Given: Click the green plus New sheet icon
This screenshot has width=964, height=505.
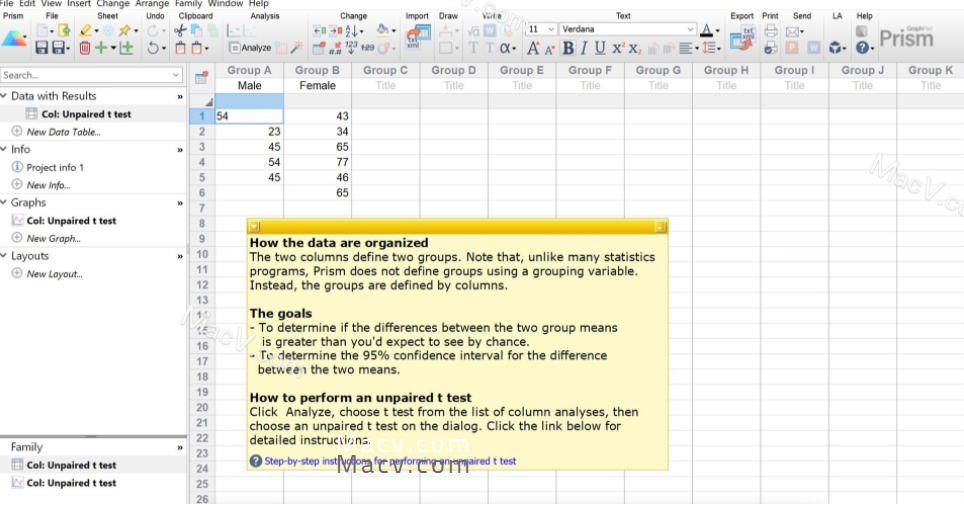Looking at the screenshot, I should [101, 47].
